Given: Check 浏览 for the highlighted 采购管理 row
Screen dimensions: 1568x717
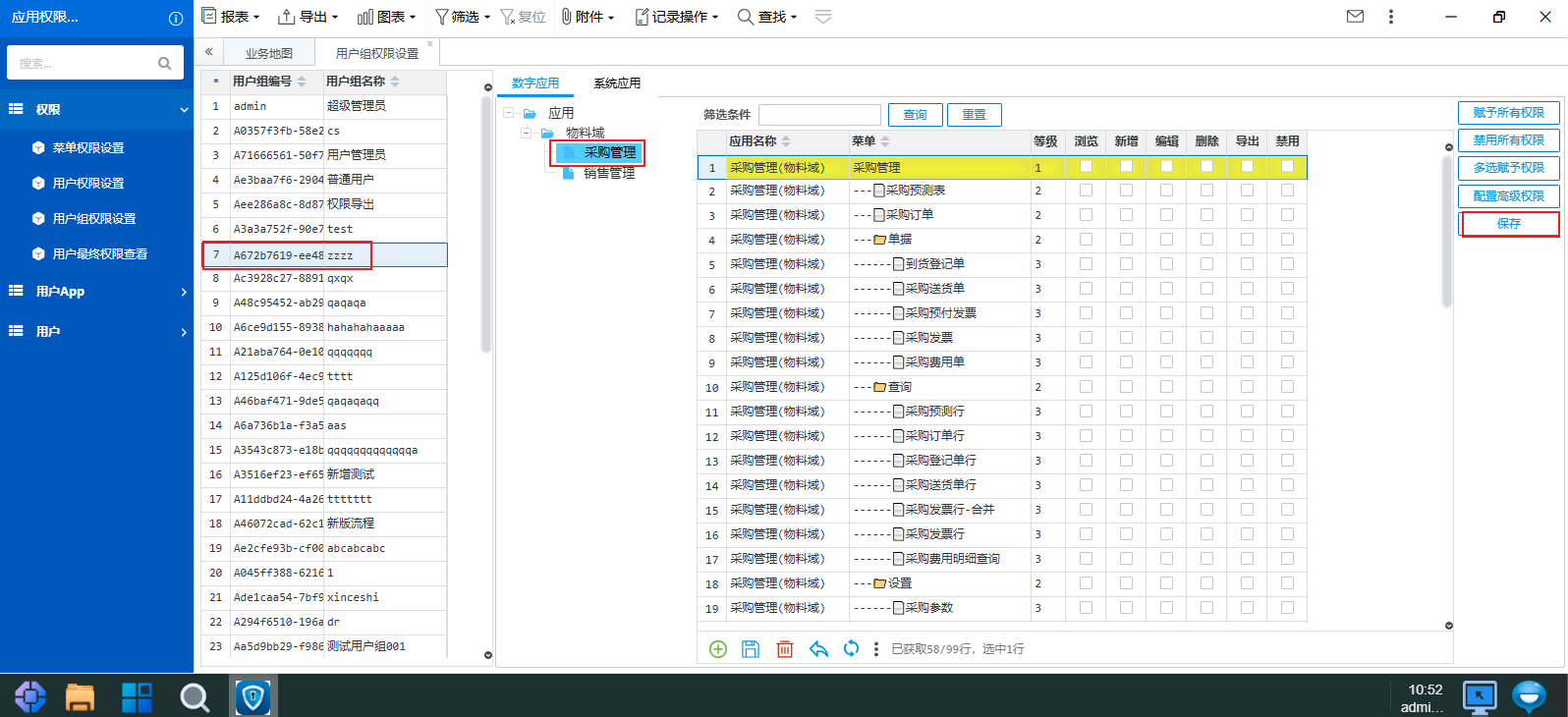Looking at the screenshot, I should pyautogui.click(x=1086, y=166).
